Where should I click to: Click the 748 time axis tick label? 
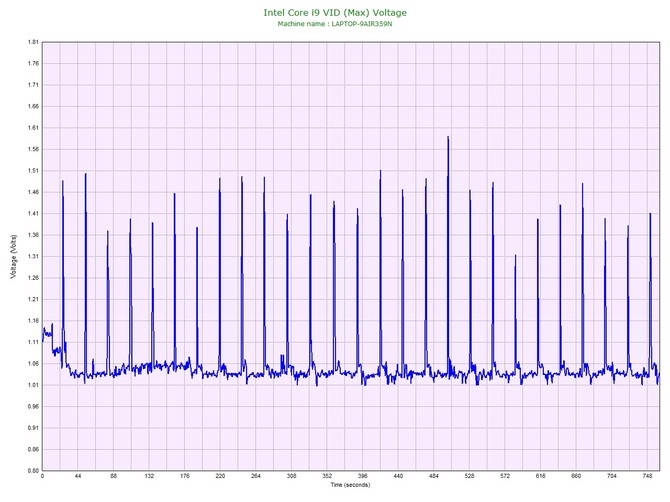point(647,476)
